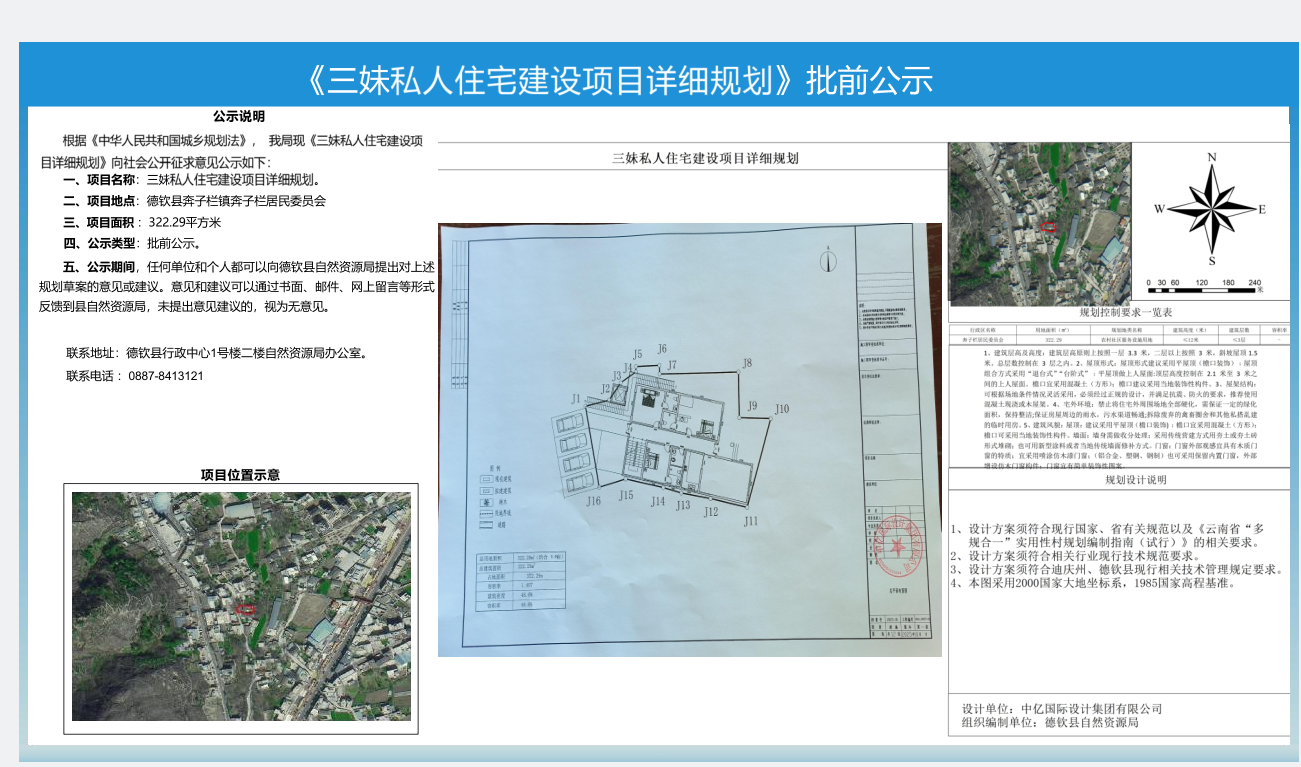Screen dimensions: 1301x767
Task: Click the phone number 0887-8413121
Action: click(x=165, y=376)
